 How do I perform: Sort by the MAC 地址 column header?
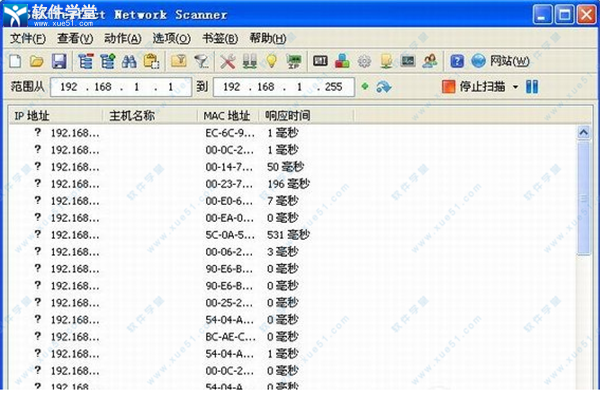pyautogui.click(x=227, y=115)
